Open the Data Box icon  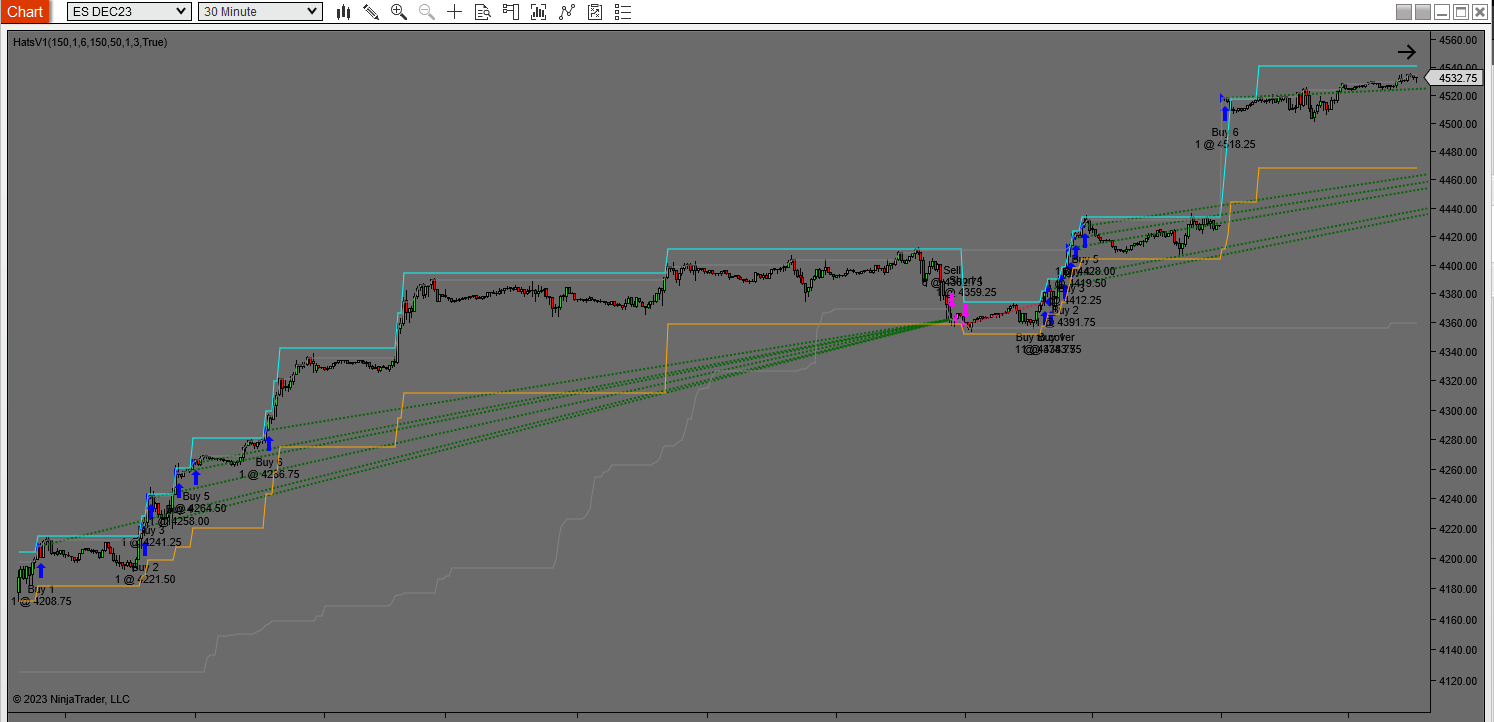482,12
